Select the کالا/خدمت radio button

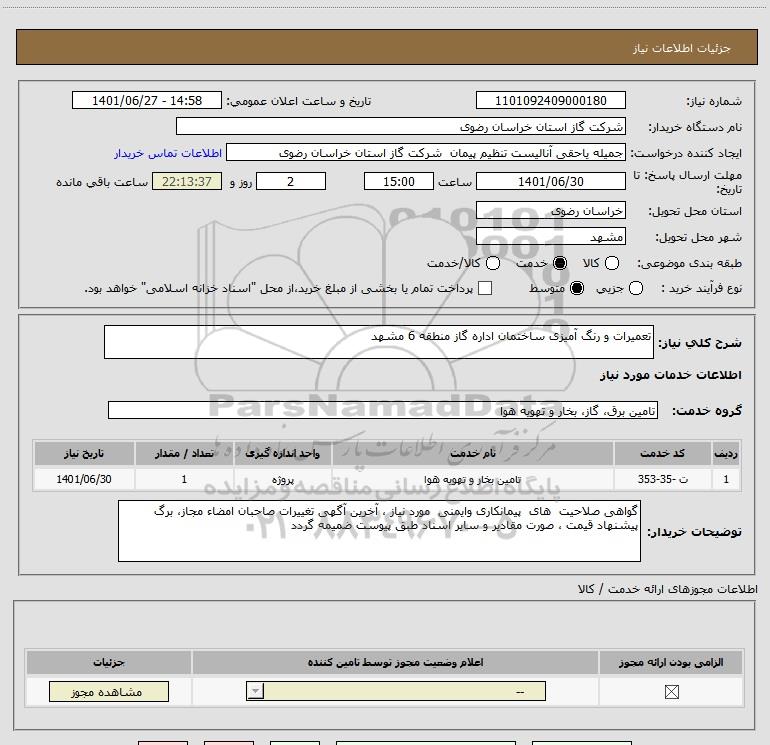(x=493, y=263)
